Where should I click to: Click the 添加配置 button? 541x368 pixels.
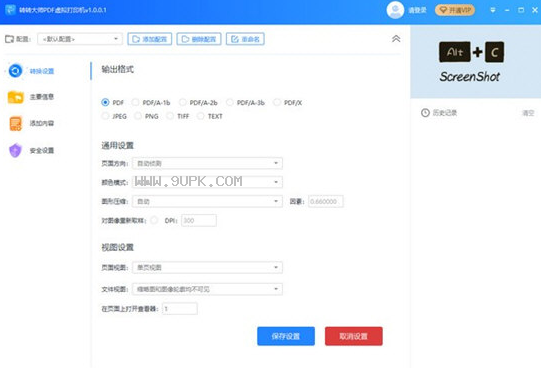pos(150,39)
